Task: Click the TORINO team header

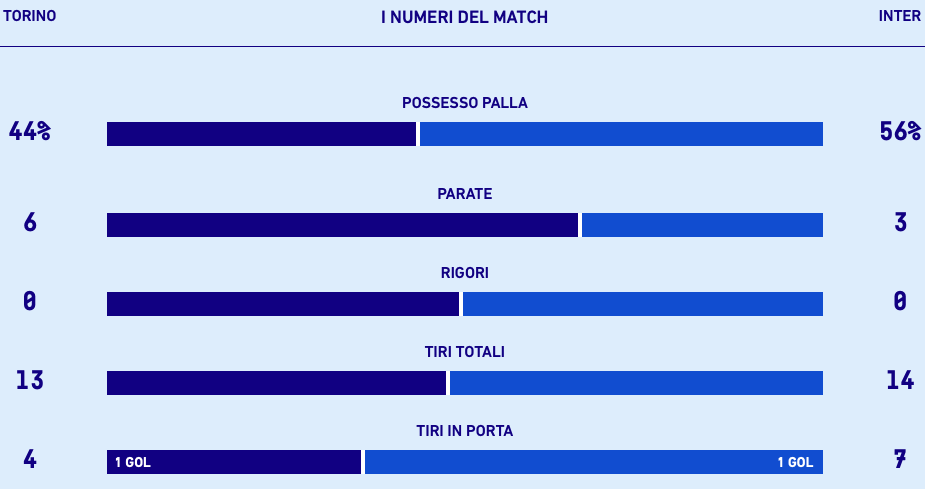Action: tap(29, 16)
